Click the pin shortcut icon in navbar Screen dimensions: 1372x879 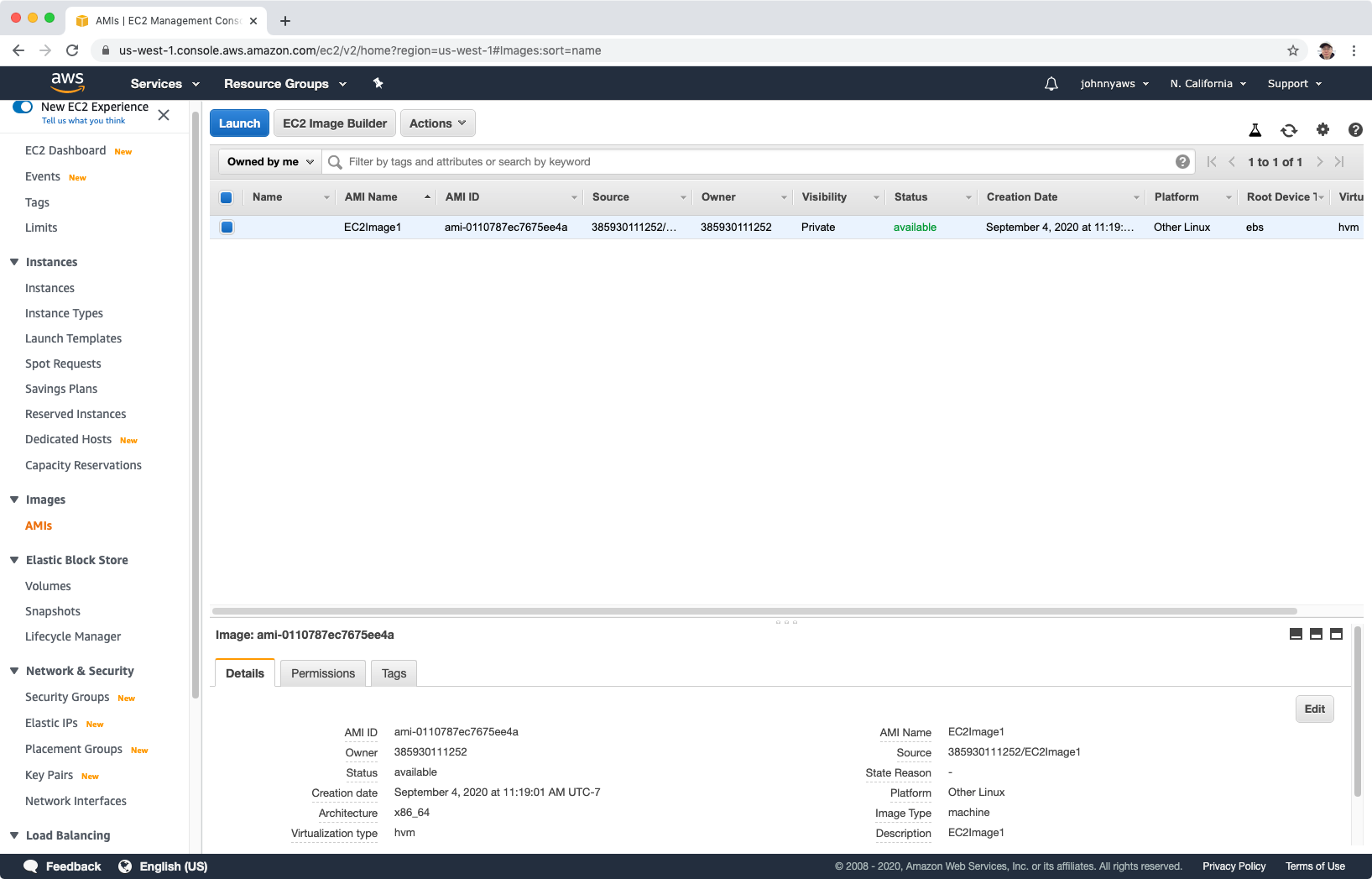coord(378,83)
